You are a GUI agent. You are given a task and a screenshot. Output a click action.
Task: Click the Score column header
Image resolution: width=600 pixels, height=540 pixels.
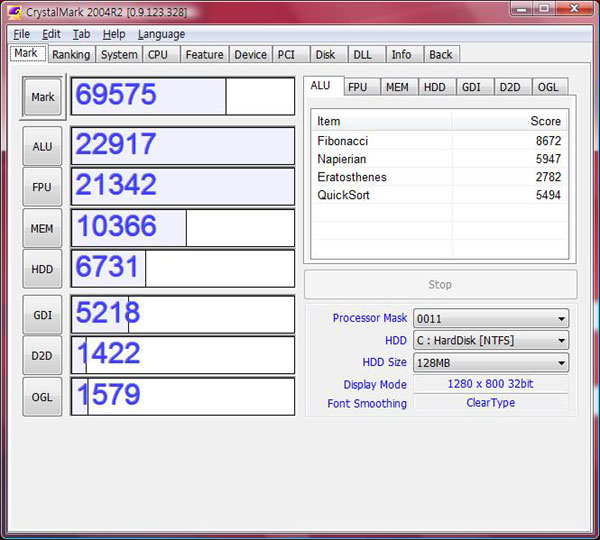pos(509,121)
